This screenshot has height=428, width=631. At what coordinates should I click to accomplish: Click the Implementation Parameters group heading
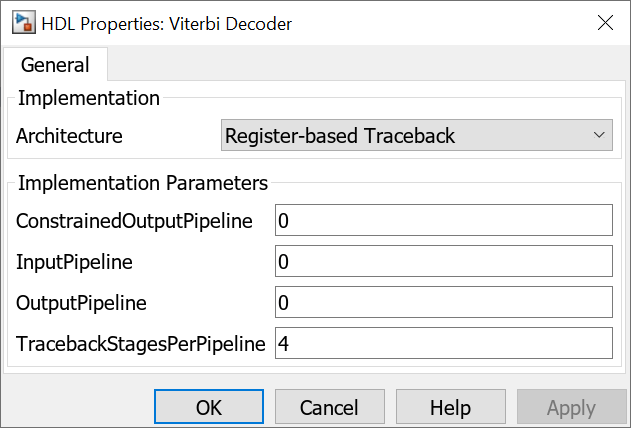point(142,183)
